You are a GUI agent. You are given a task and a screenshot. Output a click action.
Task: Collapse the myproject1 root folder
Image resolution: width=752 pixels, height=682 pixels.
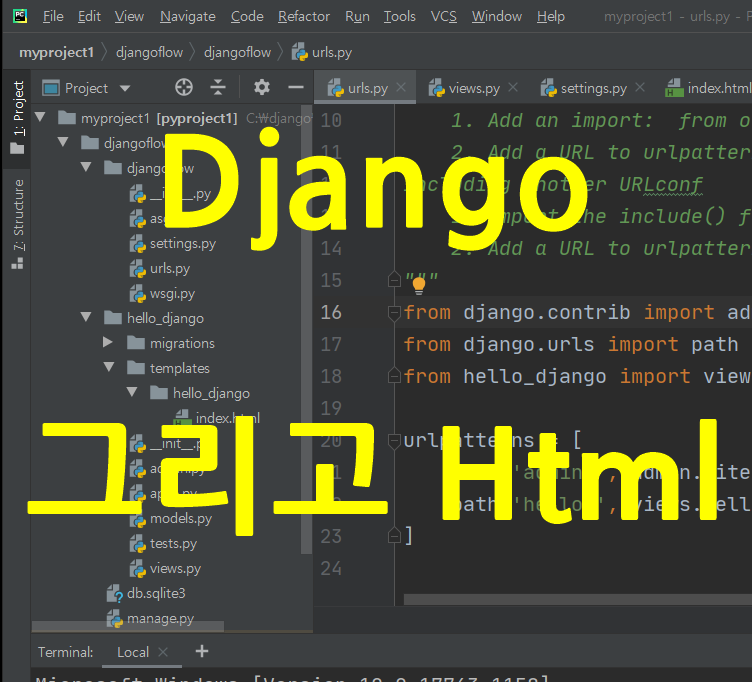point(40,117)
